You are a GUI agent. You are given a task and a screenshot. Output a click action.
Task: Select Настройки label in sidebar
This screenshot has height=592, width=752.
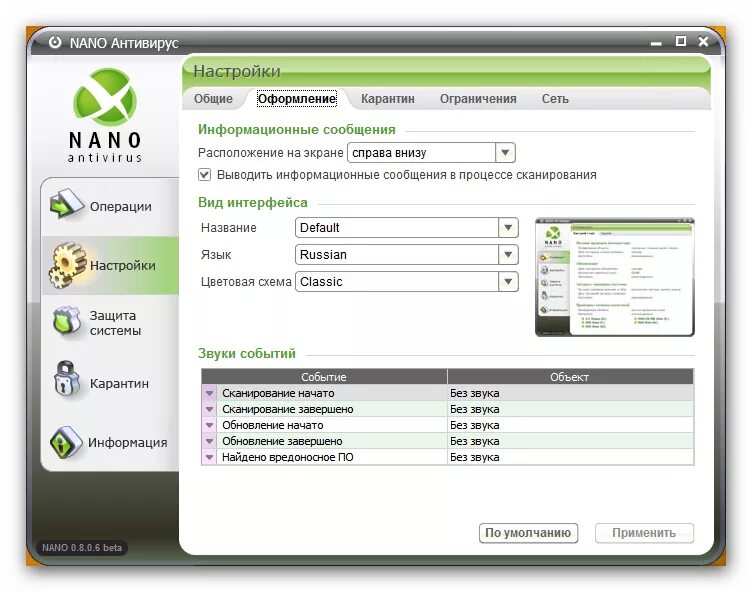(x=123, y=266)
